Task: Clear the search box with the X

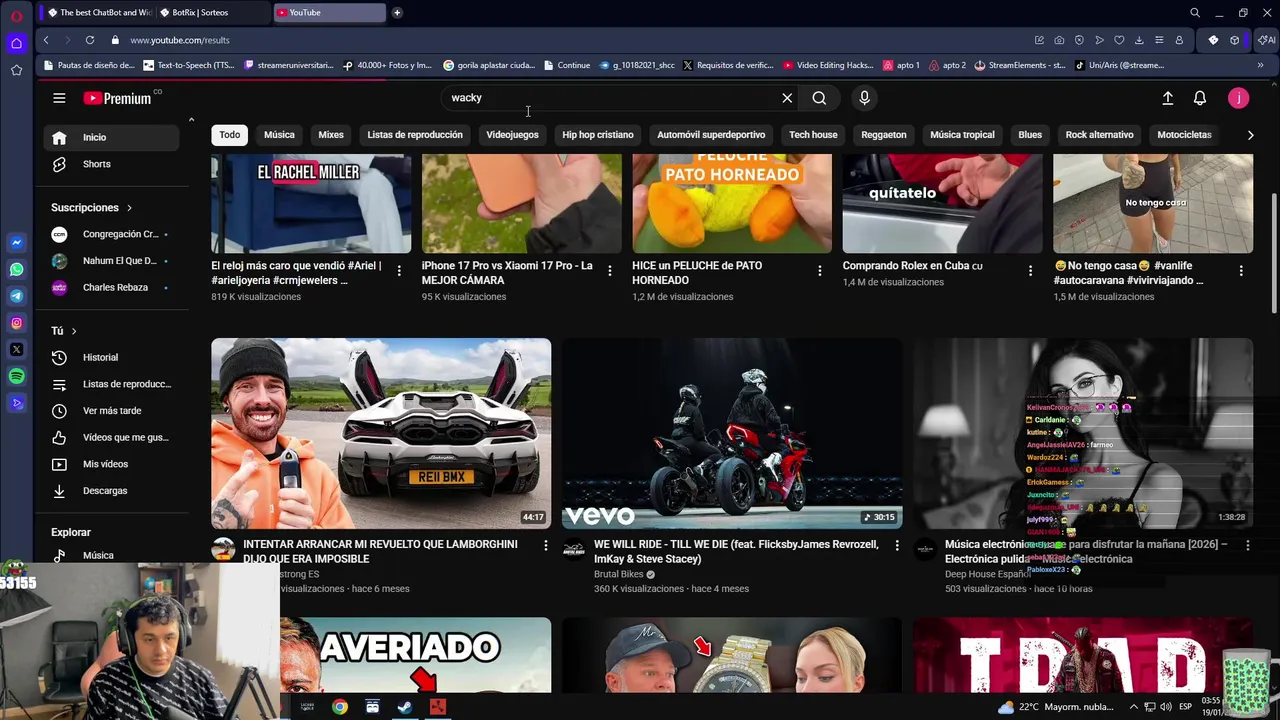Action: [x=787, y=98]
